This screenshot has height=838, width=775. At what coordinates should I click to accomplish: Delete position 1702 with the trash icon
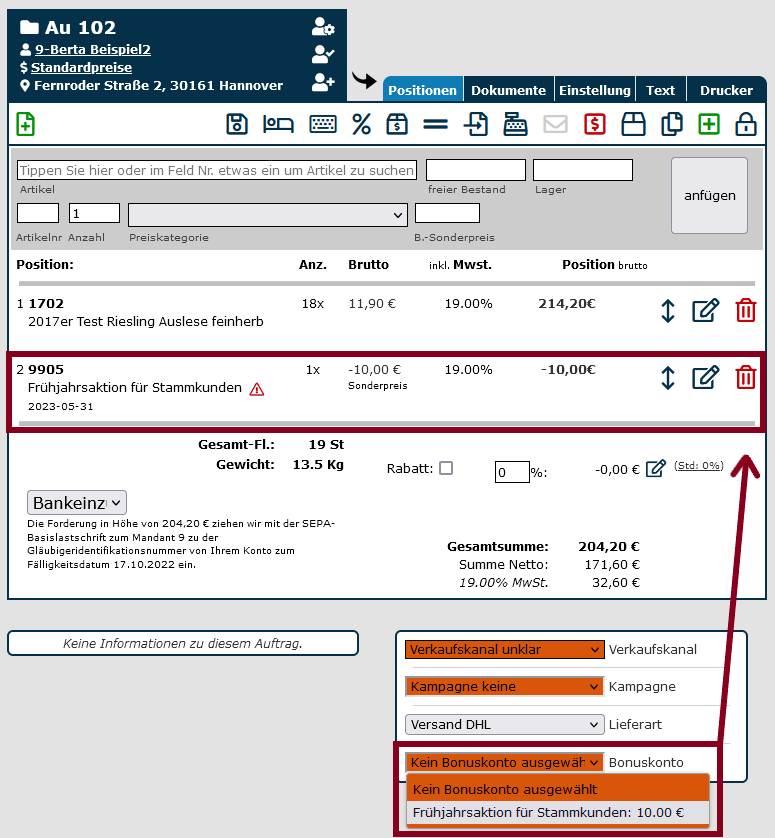(x=746, y=310)
